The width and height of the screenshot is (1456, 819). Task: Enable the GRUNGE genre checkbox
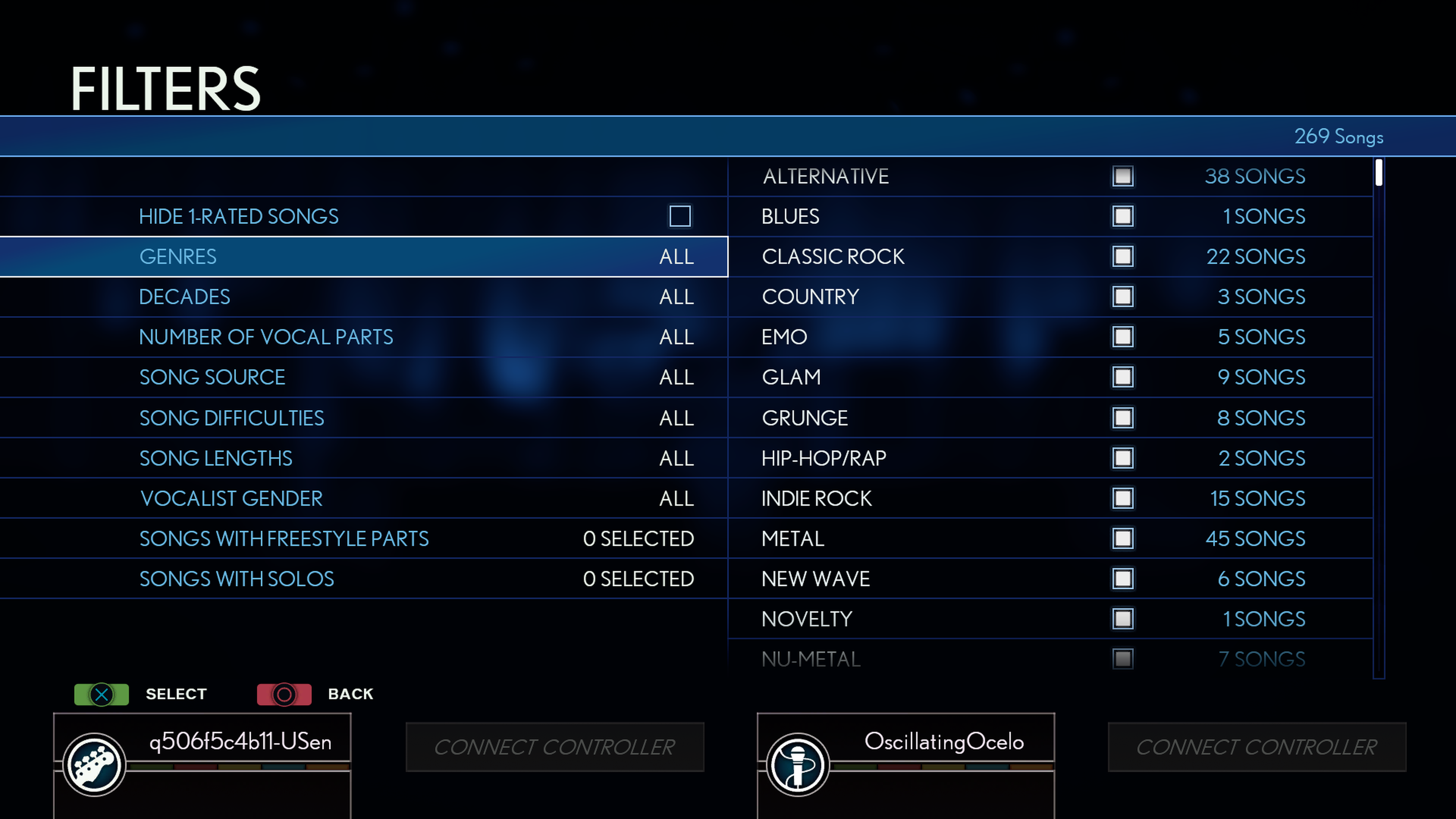[1122, 417]
